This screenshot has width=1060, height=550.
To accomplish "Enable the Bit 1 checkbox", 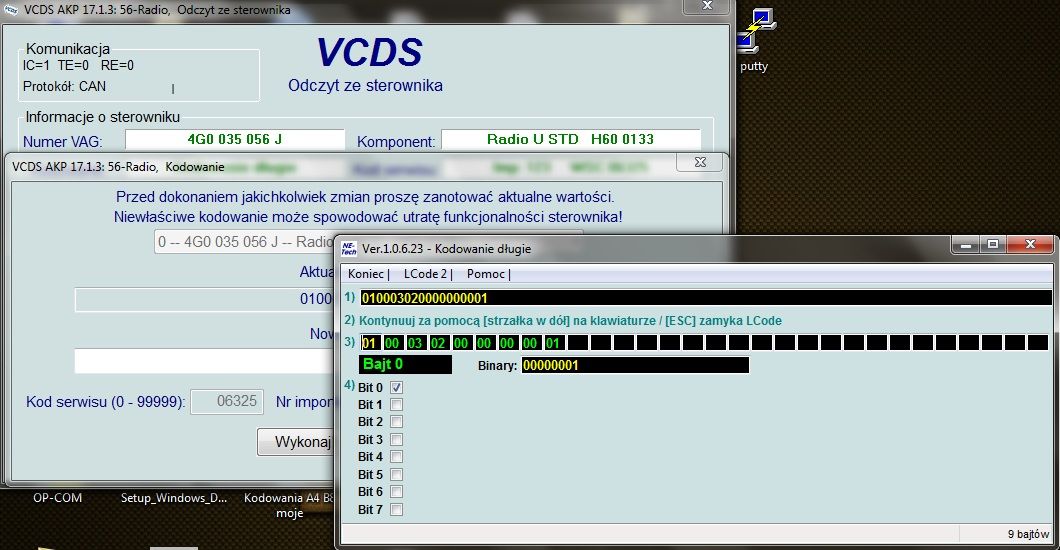I will pos(397,405).
